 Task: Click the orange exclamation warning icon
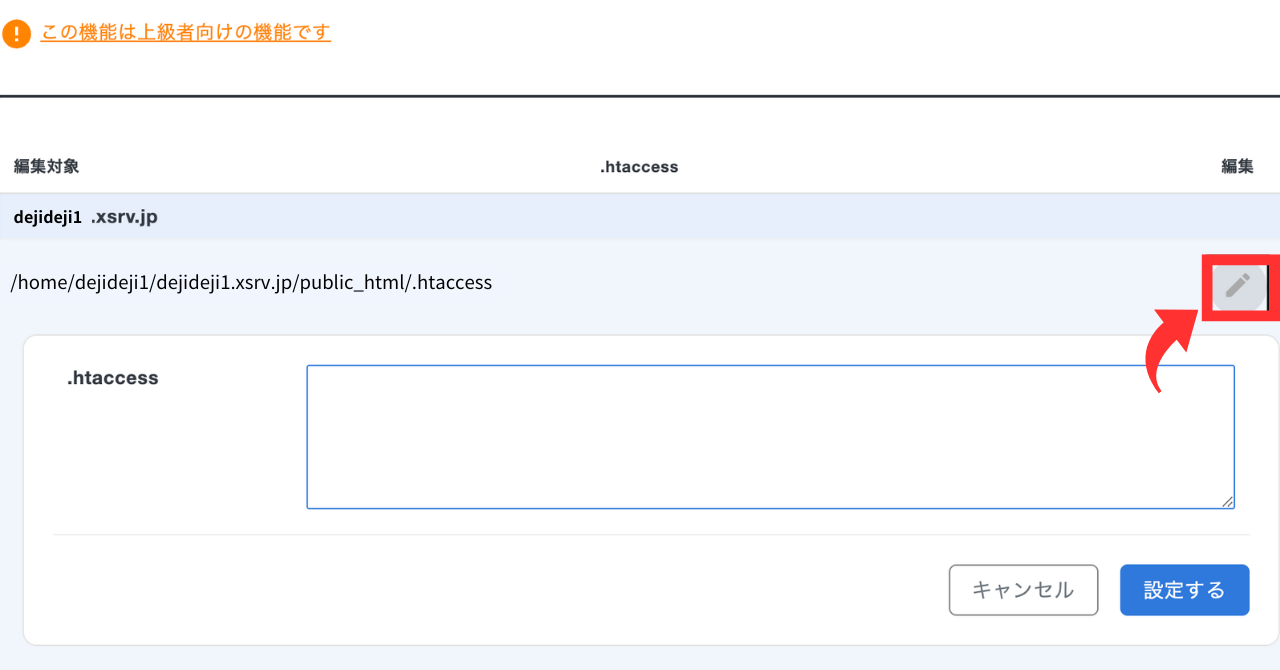click(x=17, y=34)
